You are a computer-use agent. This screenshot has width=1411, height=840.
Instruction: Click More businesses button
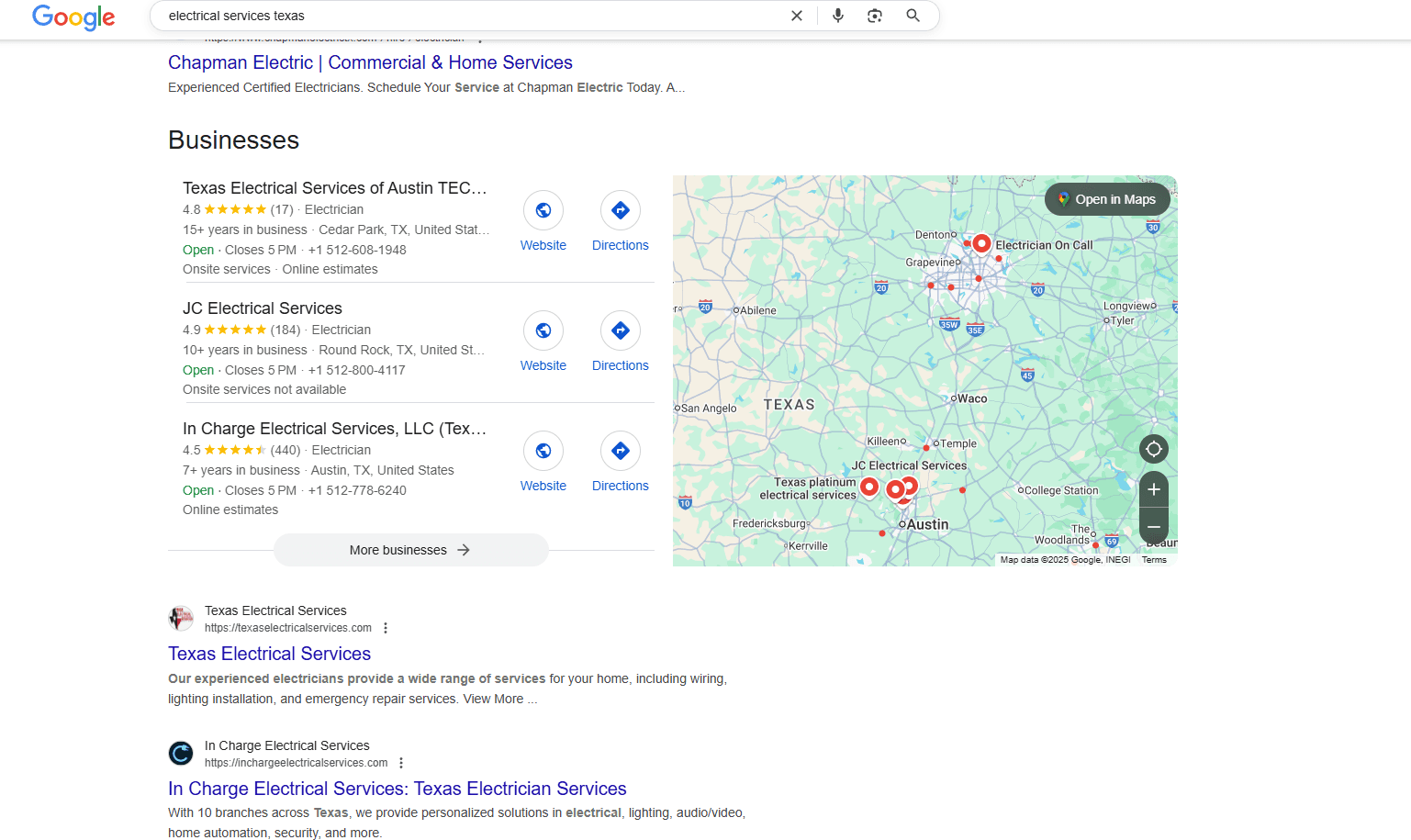pos(410,550)
